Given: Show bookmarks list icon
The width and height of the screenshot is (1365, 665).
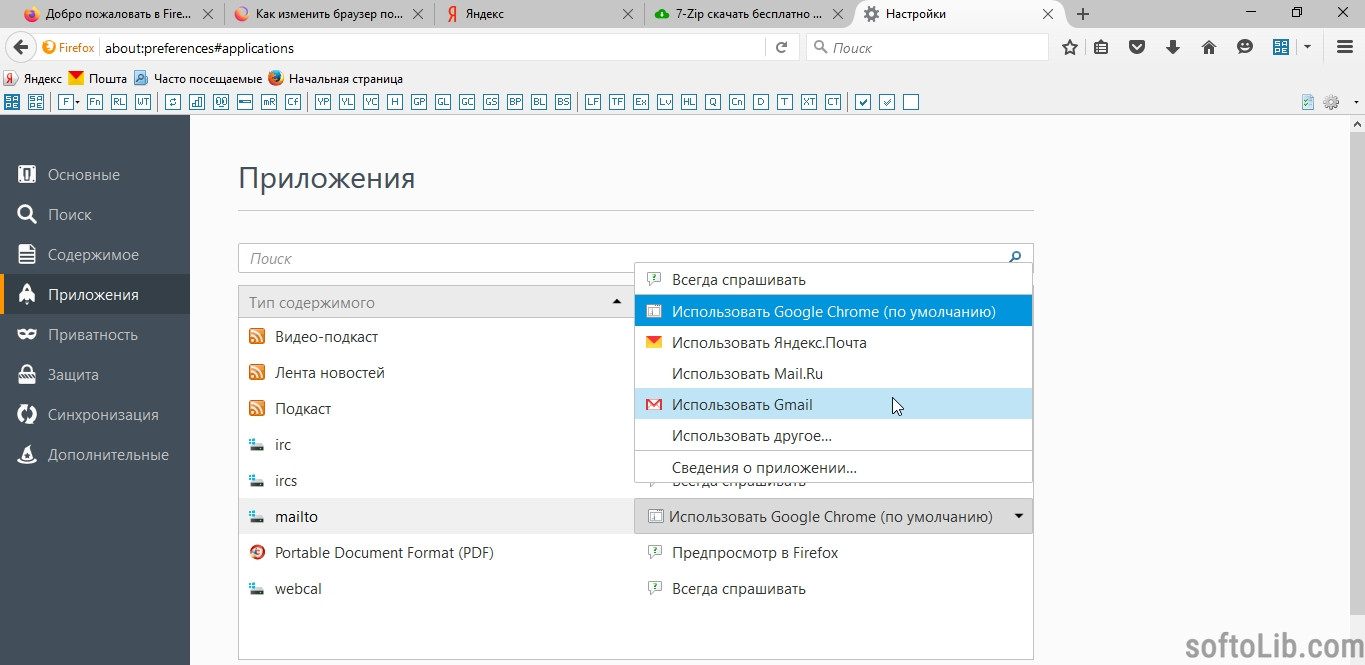Looking at the screenshot, I should tap(1101, 47).
